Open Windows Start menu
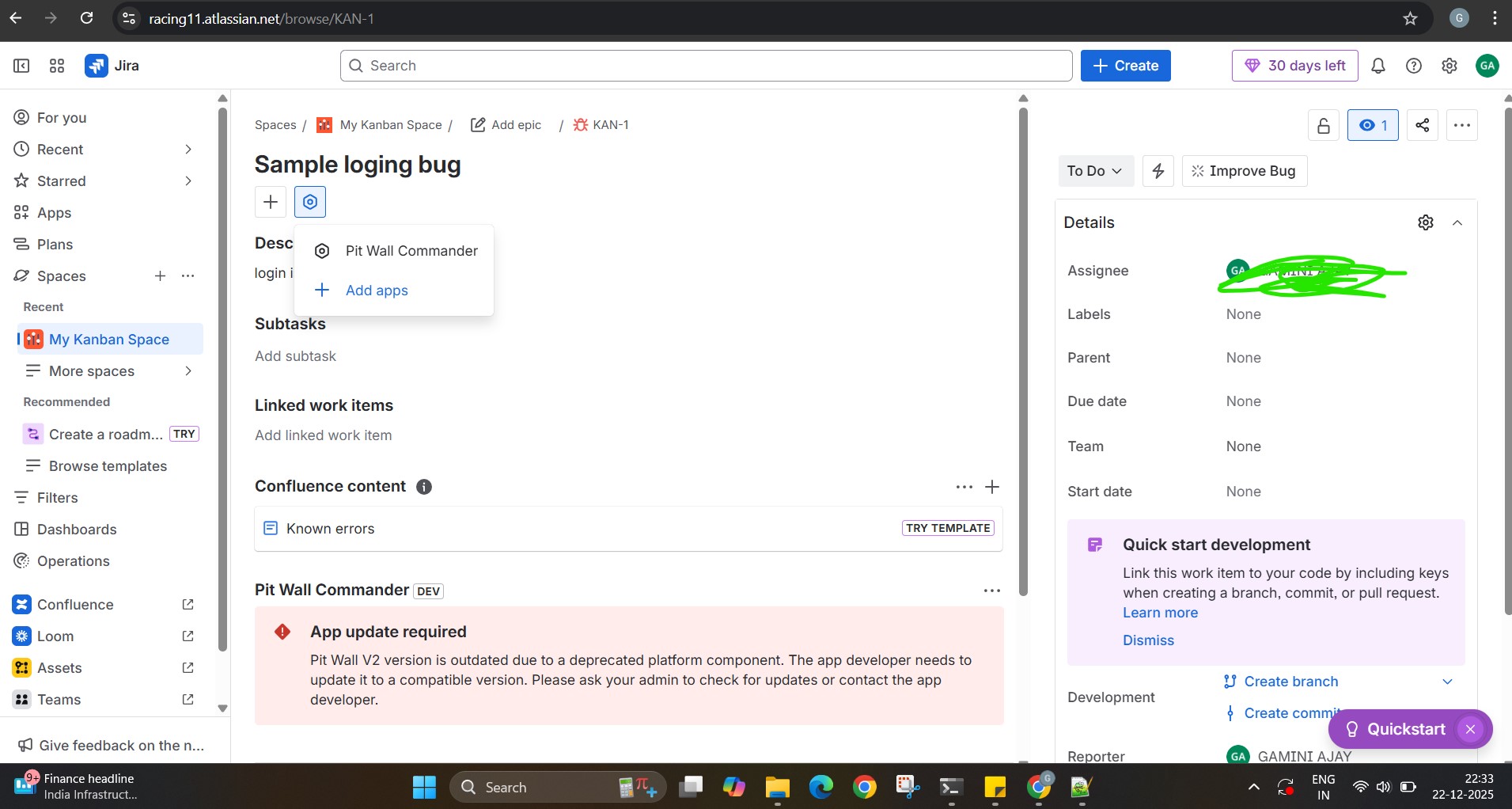Image resolution: width=1512 pixels, height=809 pixels. coord(424,787)
